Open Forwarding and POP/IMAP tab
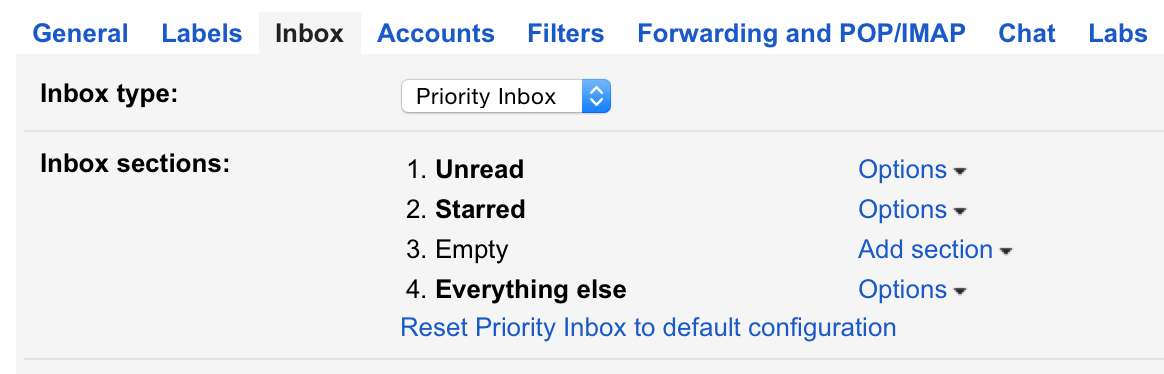 (x=802, y=33)
